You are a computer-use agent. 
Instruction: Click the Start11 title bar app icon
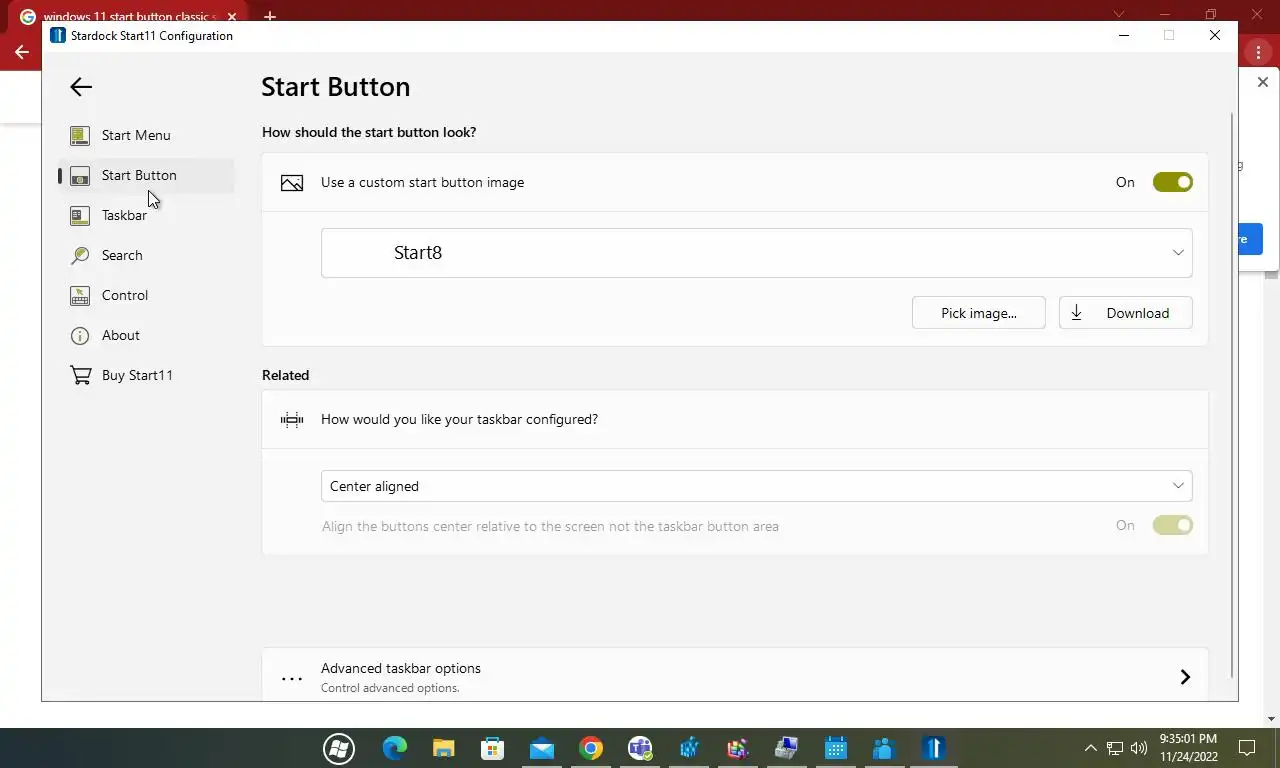[x=57, y=35]
